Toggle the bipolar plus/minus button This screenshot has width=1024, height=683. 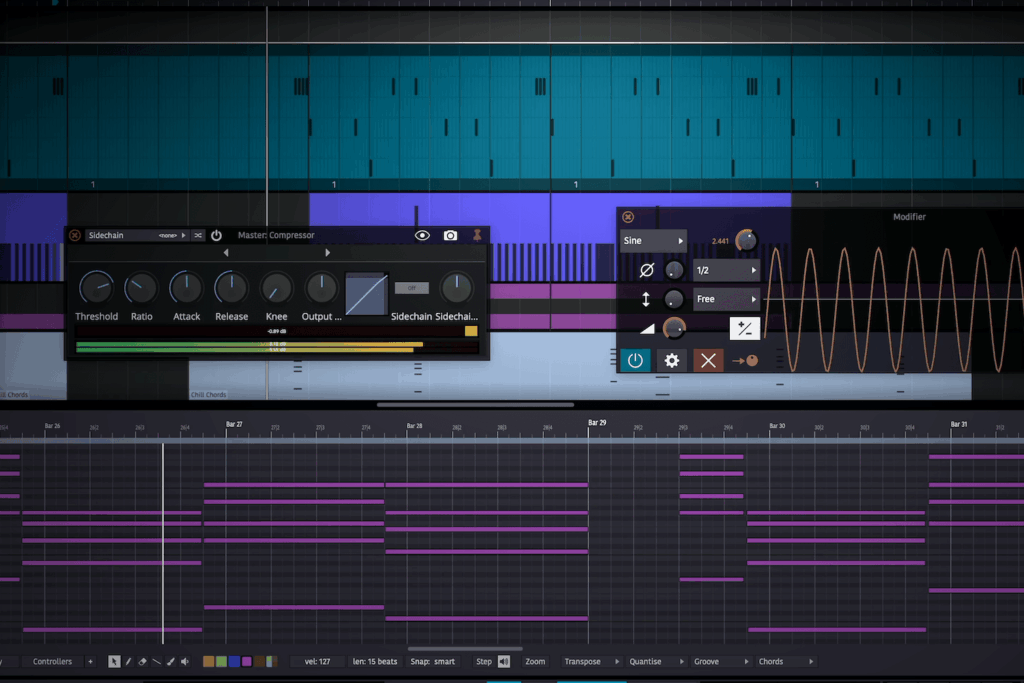click(744, 328)
